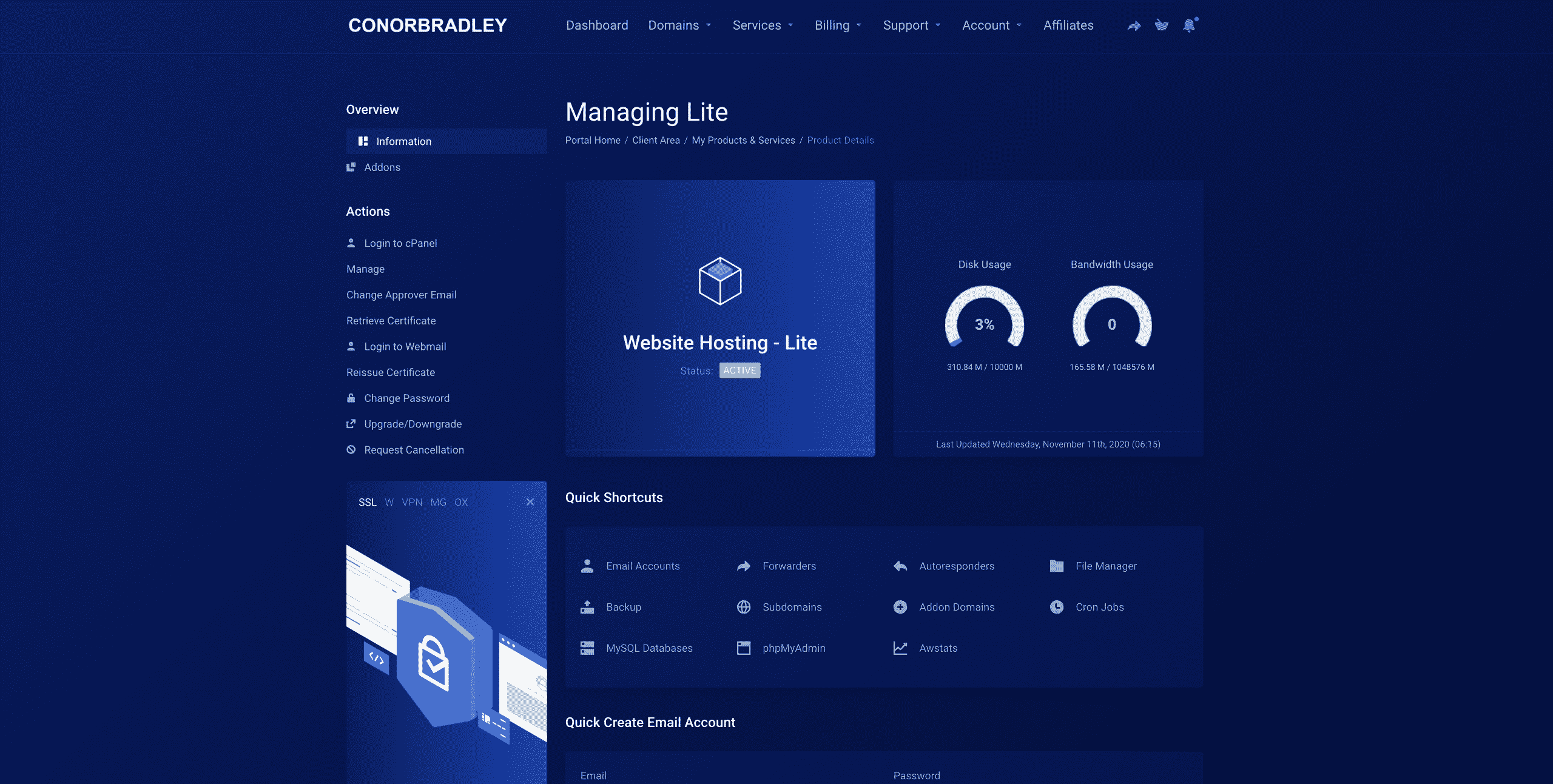Image resolution: width=1553 pixels, height=784 pixels.
Task: Click the Email Accounts person icon
Action: click(x=587, y=566)
